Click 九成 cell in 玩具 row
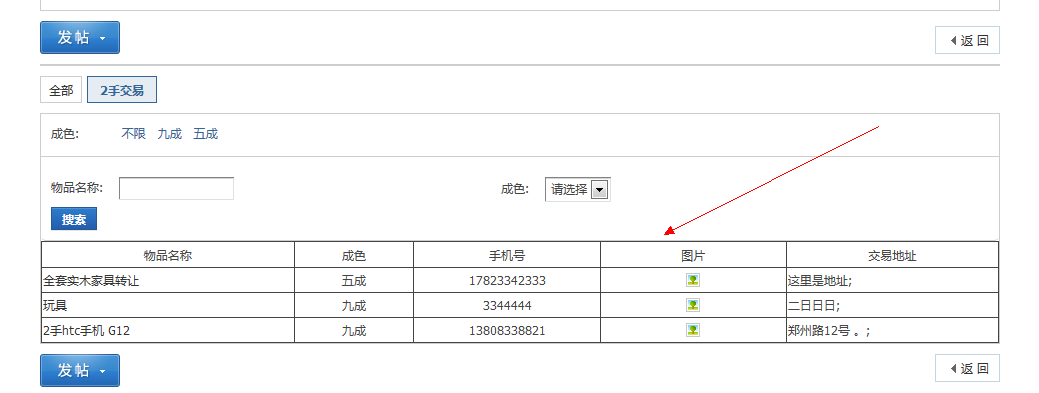 pos(354,306)
